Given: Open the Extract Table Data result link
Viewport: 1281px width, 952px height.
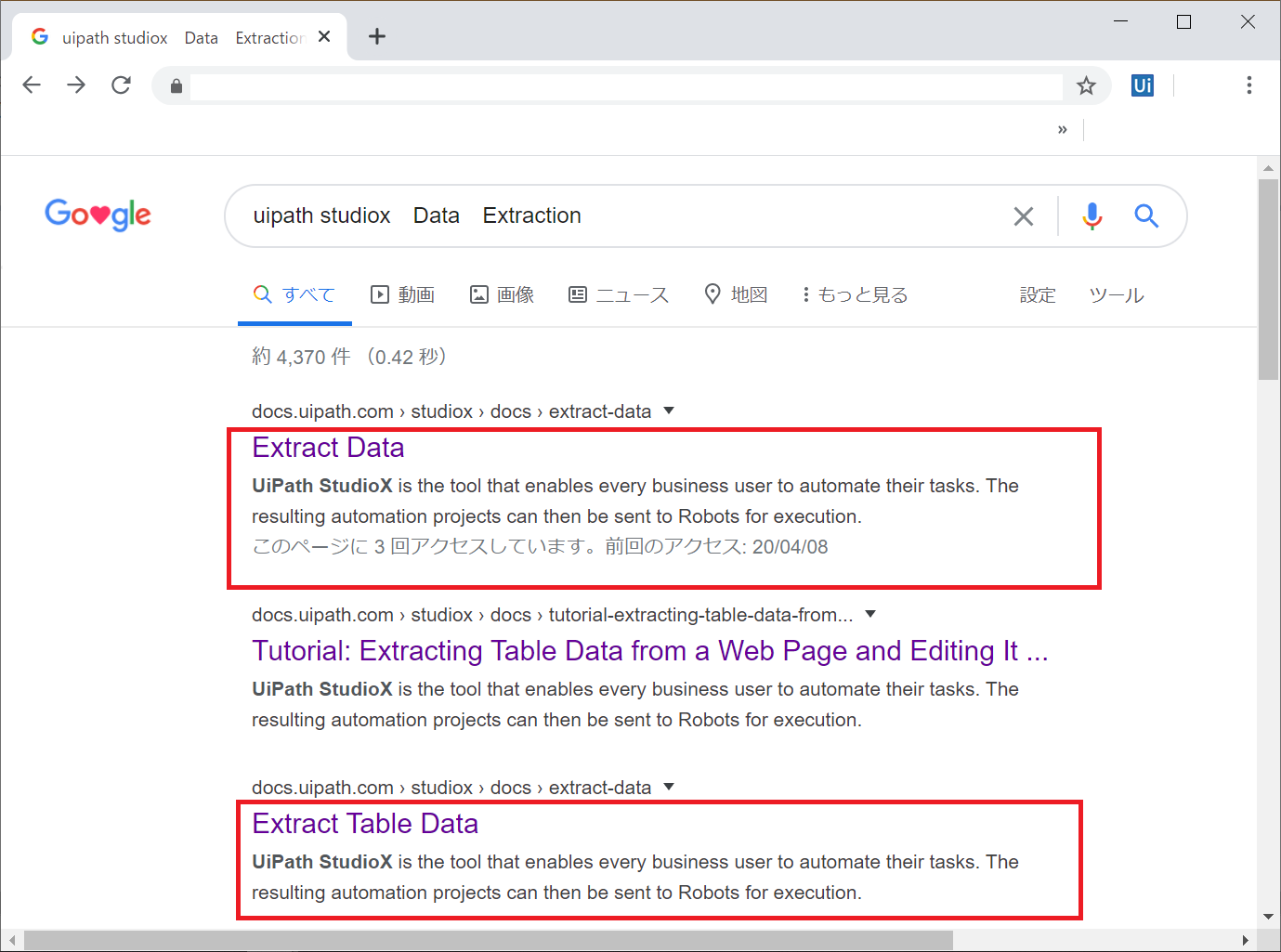Looking at the screenshot, I should [365, 824].
